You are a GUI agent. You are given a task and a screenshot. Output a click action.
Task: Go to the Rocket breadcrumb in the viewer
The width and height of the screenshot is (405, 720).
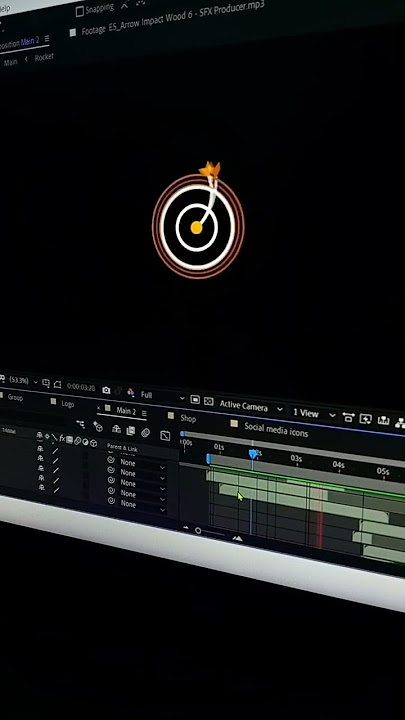[44, 57]
